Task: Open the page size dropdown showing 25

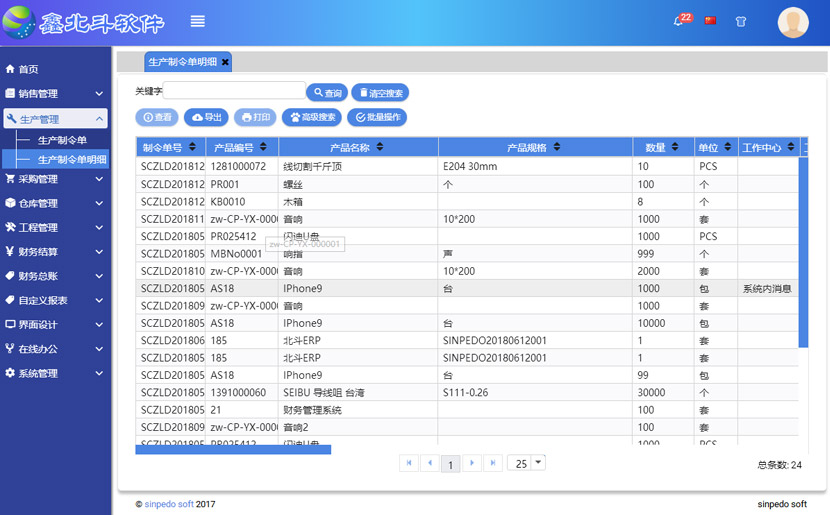Action: pyautogui.click(x=538, y=462)
